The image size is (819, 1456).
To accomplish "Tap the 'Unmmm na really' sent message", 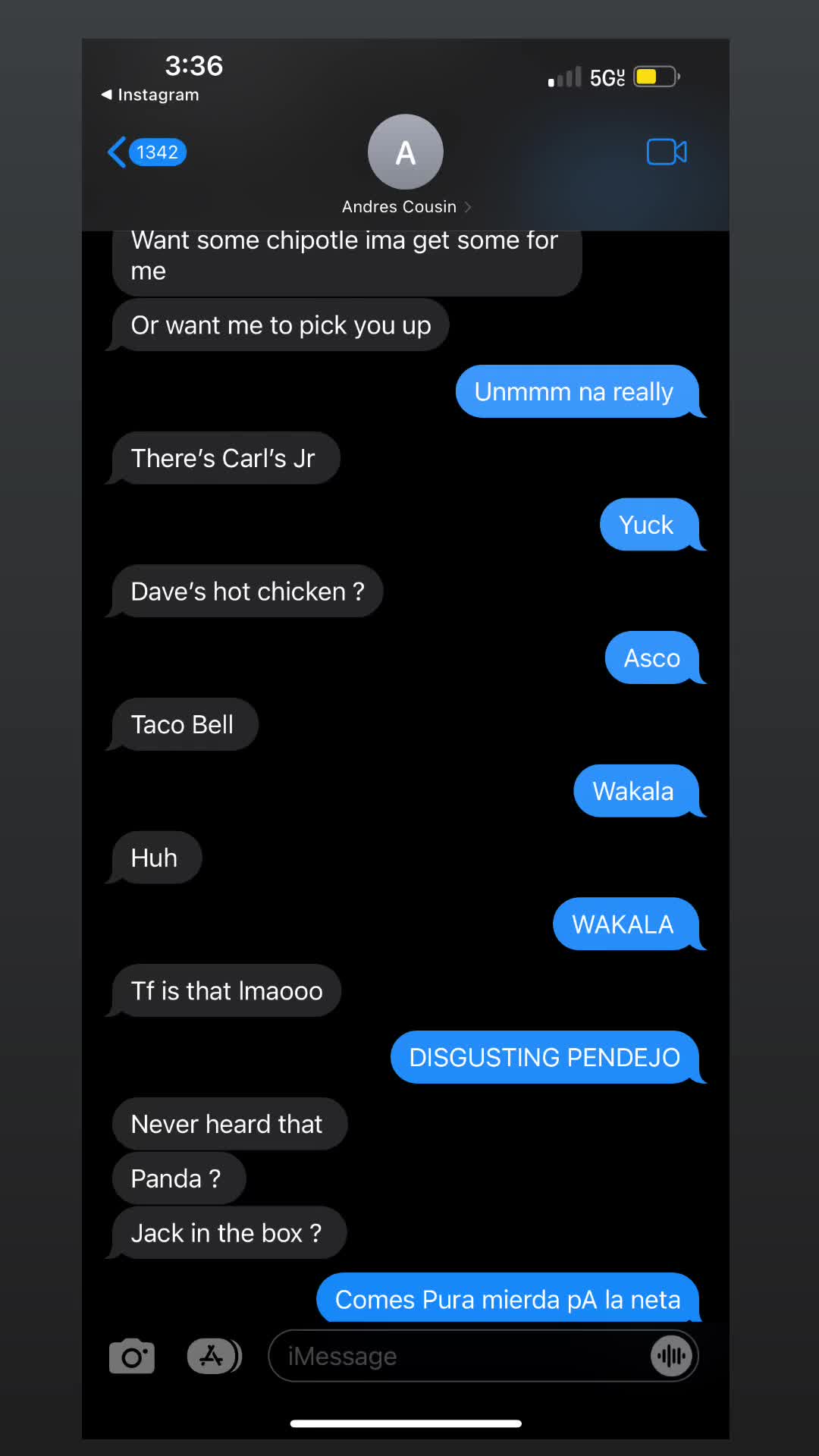I will 579,391.
